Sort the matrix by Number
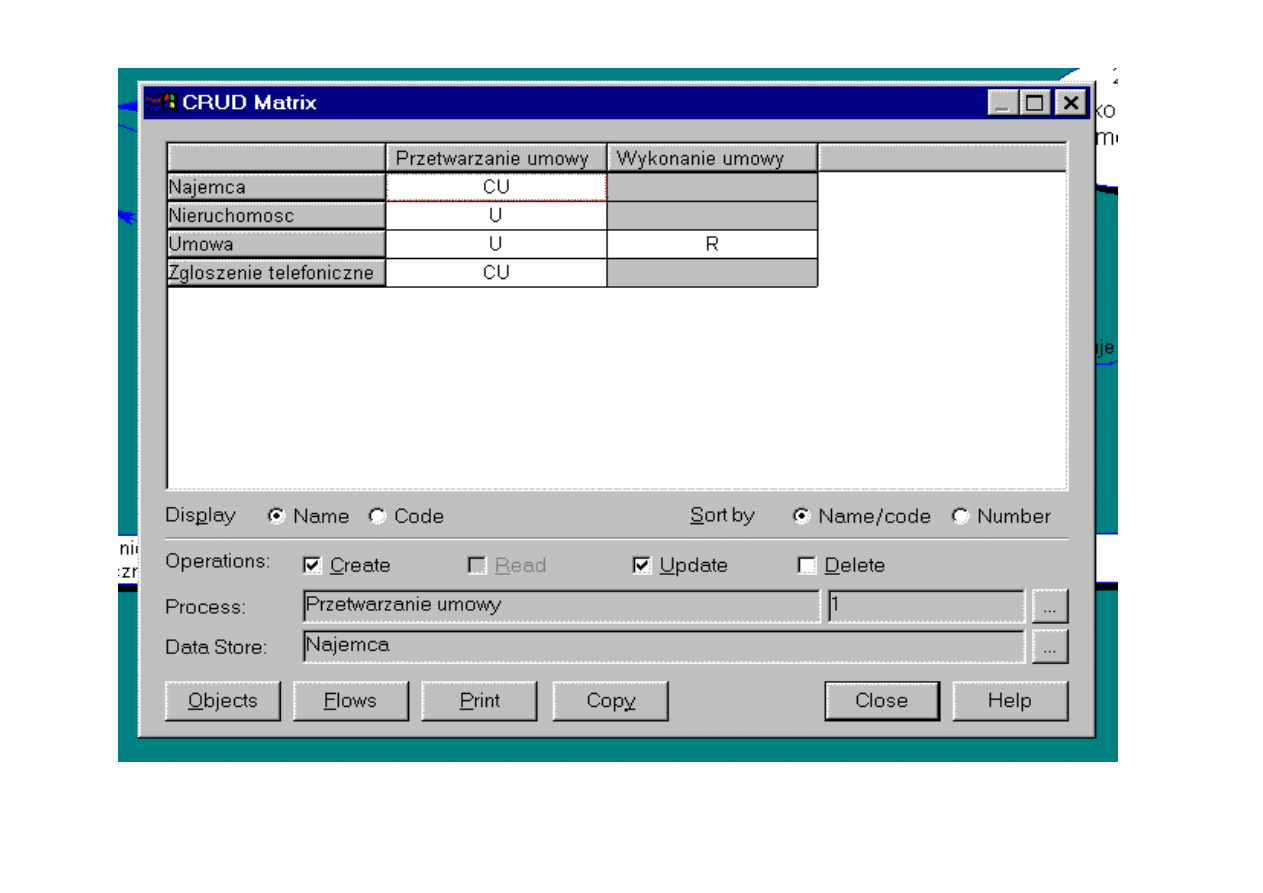The image size is (1263, 893). coord(961,517)
